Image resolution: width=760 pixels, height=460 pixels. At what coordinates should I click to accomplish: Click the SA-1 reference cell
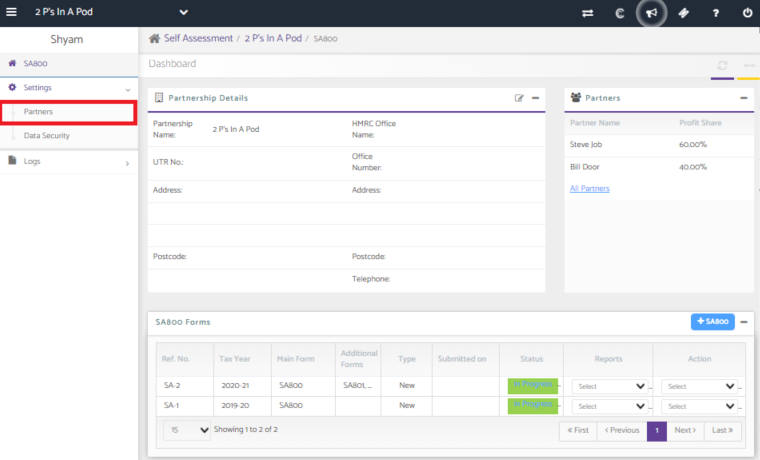(185, 406)
